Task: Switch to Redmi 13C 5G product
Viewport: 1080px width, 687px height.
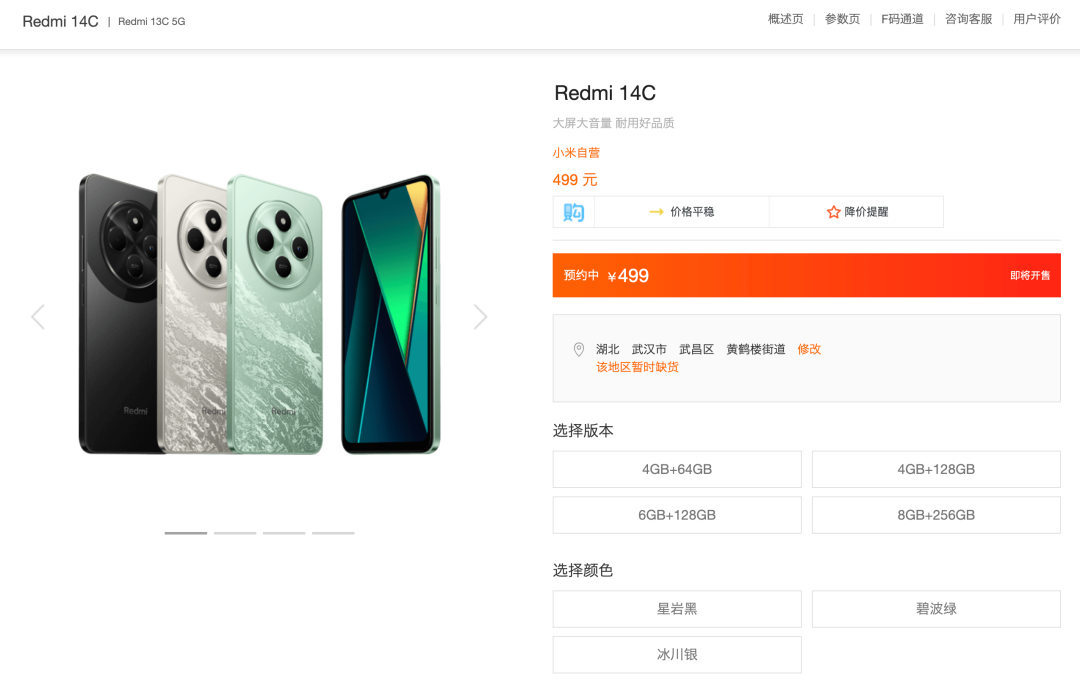Action: 152,21
